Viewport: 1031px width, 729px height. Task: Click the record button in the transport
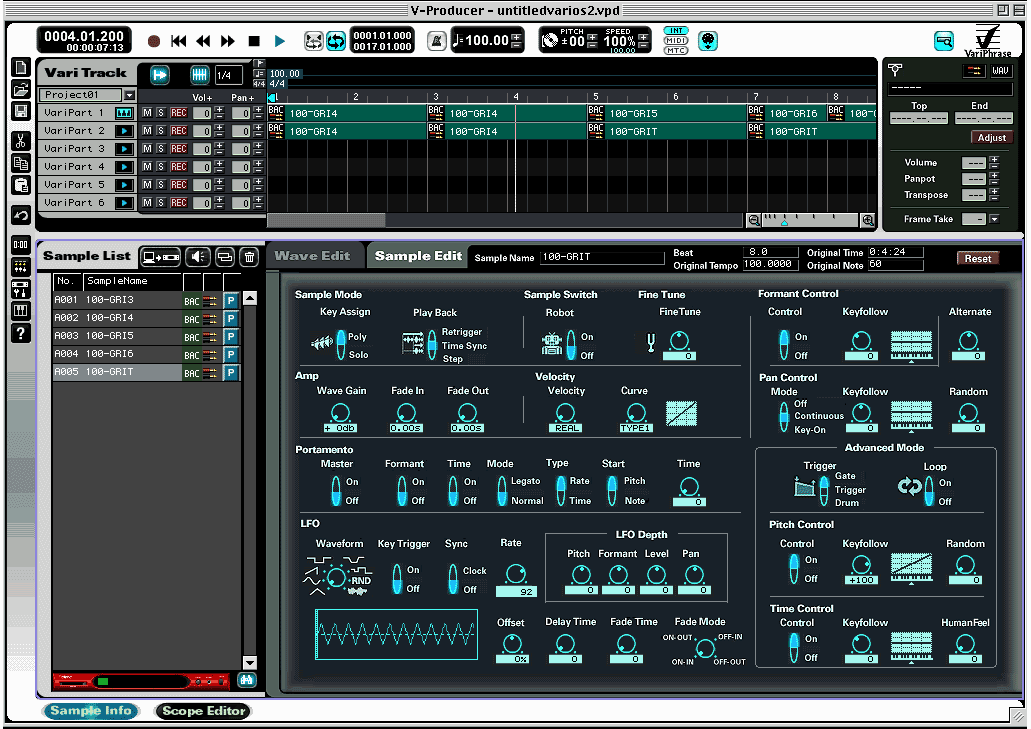154,41
